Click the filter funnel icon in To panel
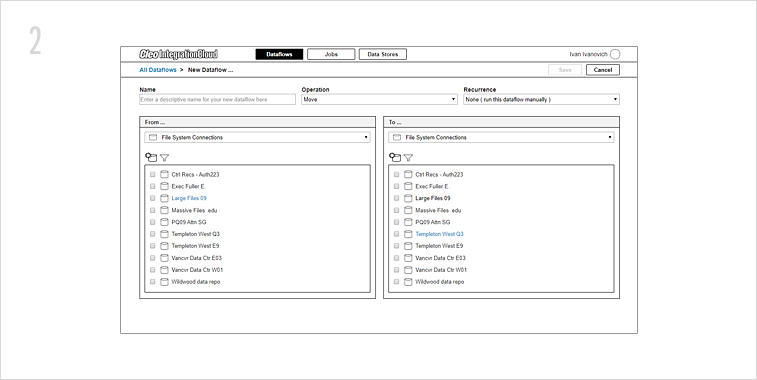Screen dimensions: 757x380 point(408,157)
